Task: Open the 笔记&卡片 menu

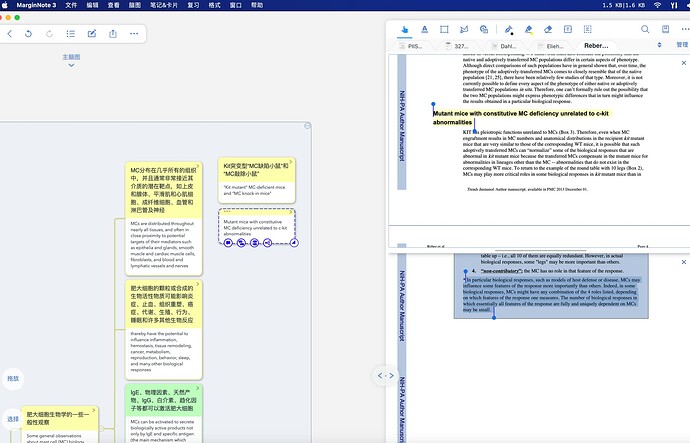Action: click(164, 5)
